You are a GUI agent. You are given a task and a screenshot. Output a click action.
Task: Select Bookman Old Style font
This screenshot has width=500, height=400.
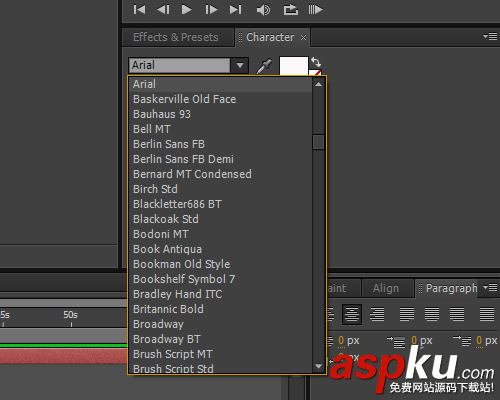coord(220,264)
